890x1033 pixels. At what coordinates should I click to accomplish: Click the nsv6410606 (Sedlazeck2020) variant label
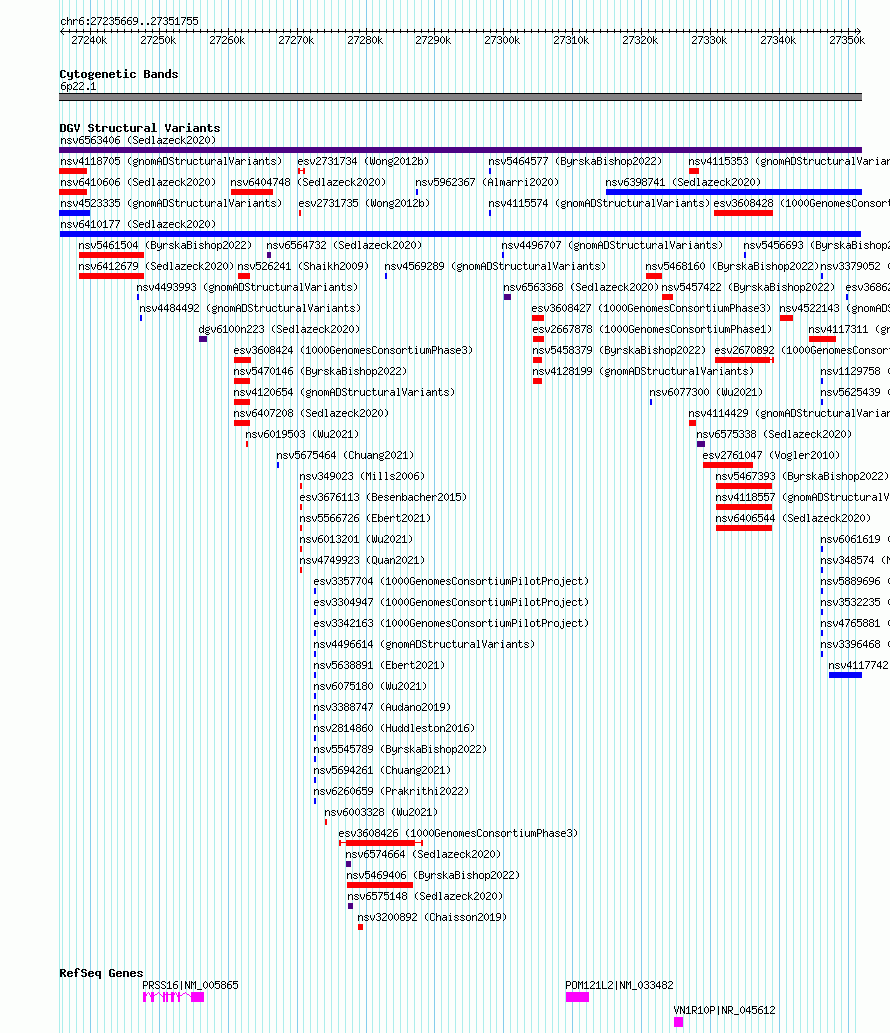coord(138,182)
